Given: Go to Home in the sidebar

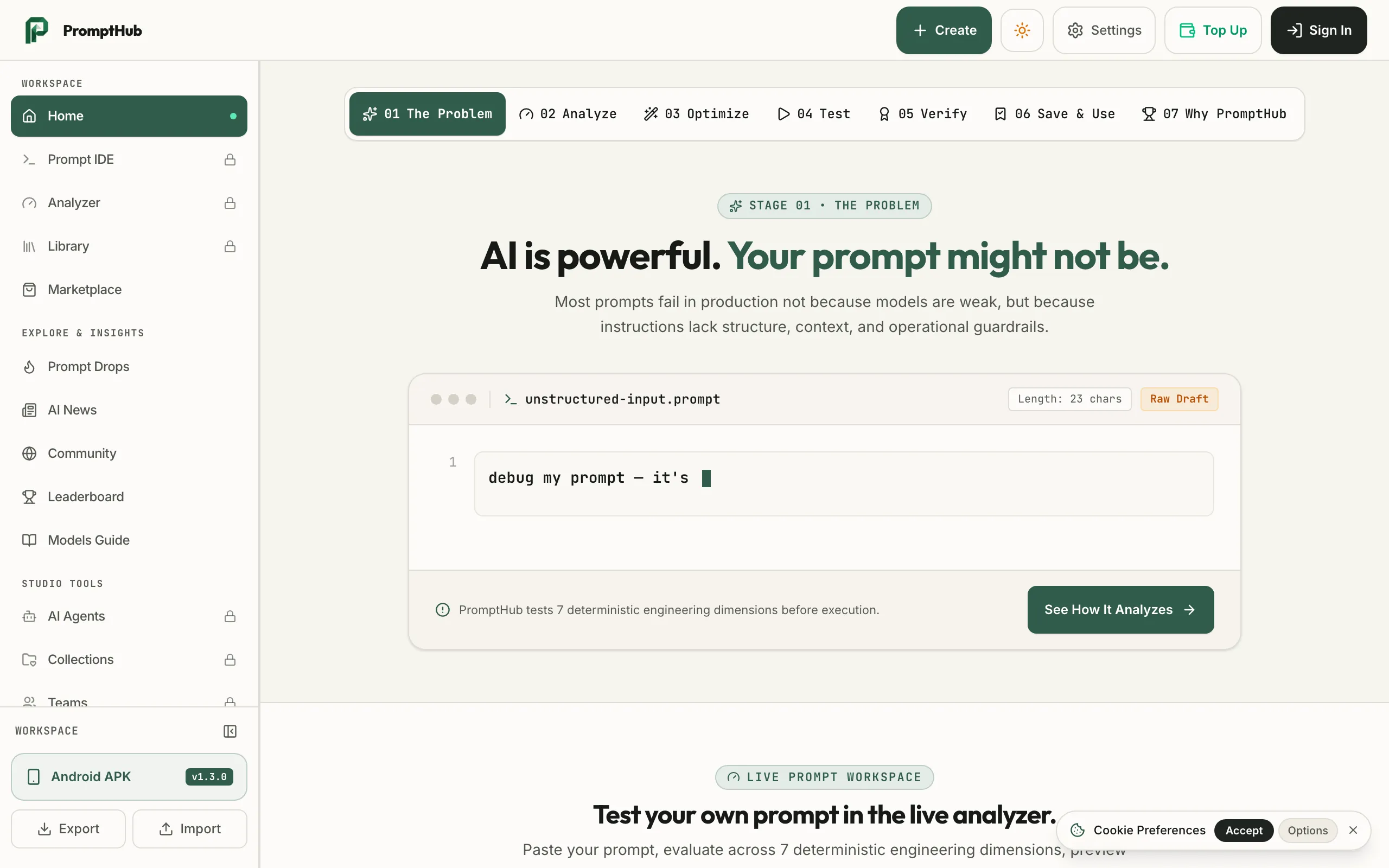Looking at the screenshot, I should click(x=129, y=116).
